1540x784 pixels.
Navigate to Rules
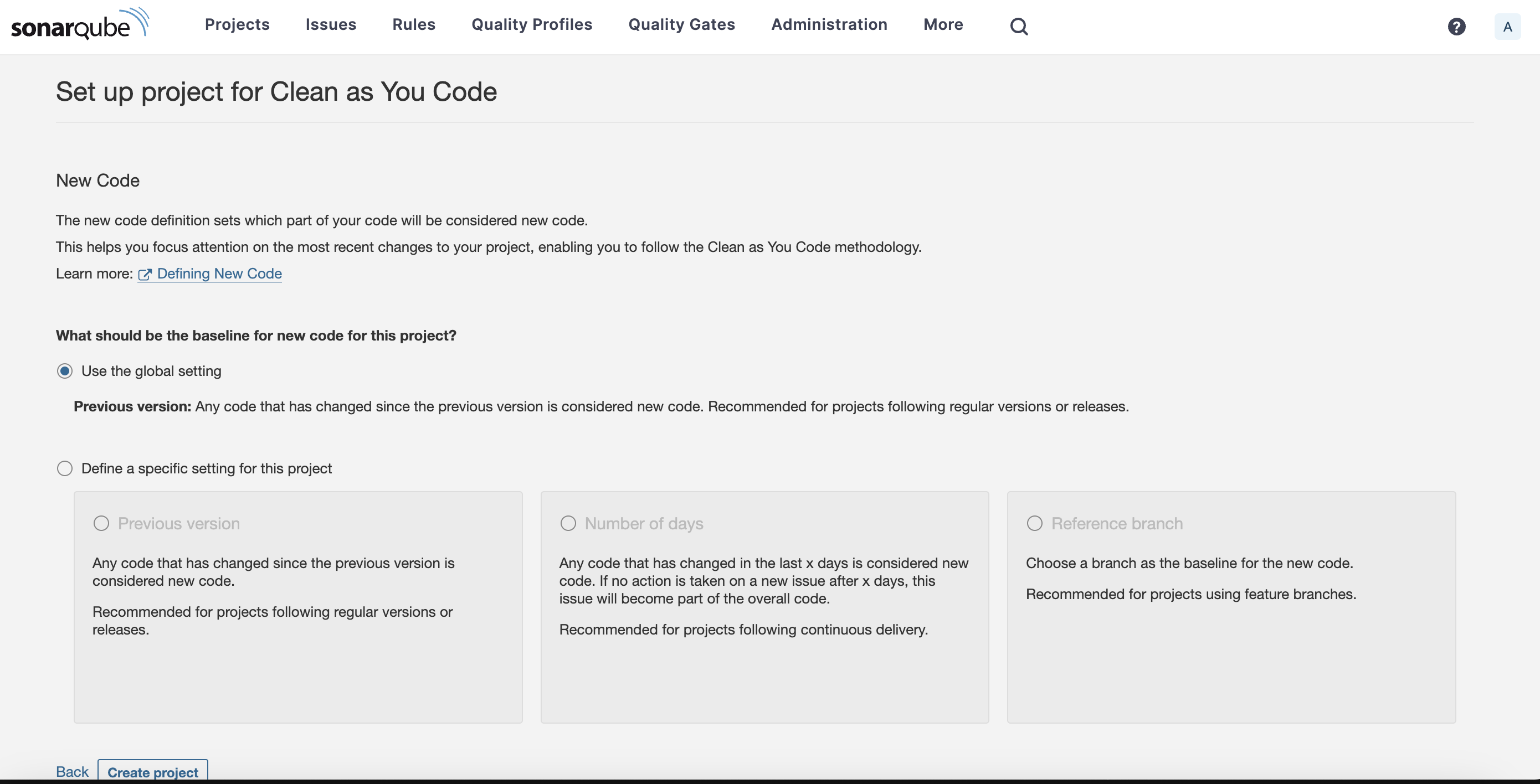click(414, 24)
